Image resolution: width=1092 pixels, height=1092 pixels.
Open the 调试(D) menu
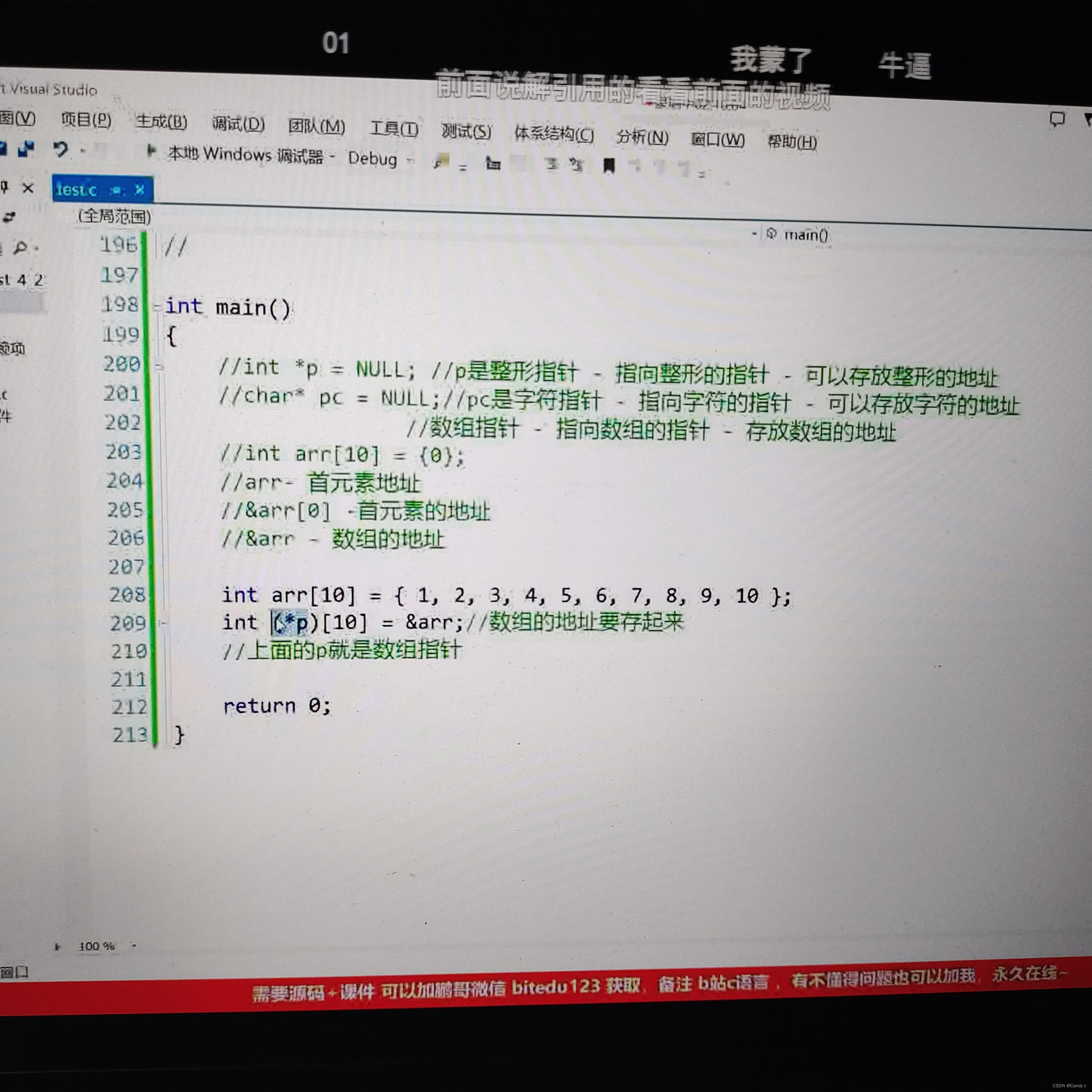(x=238, y=123)
